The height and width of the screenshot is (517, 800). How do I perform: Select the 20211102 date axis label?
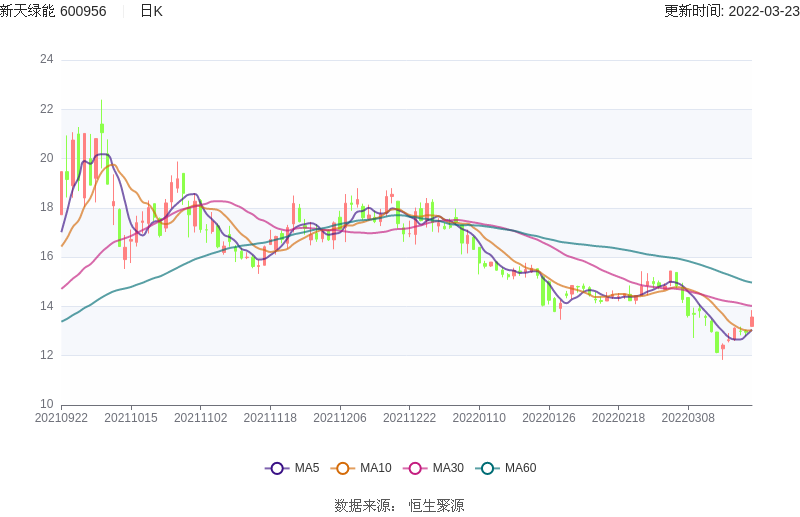[200, 418]
